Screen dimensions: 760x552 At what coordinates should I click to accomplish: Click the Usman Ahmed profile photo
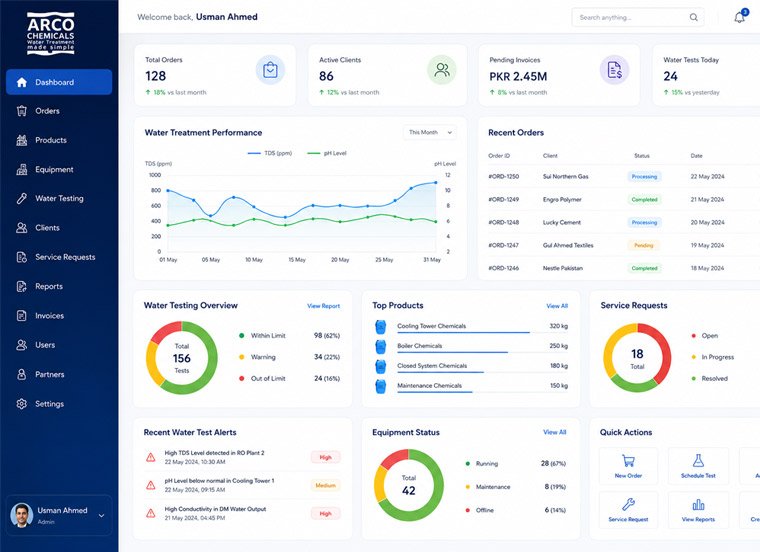pos(21,515)
